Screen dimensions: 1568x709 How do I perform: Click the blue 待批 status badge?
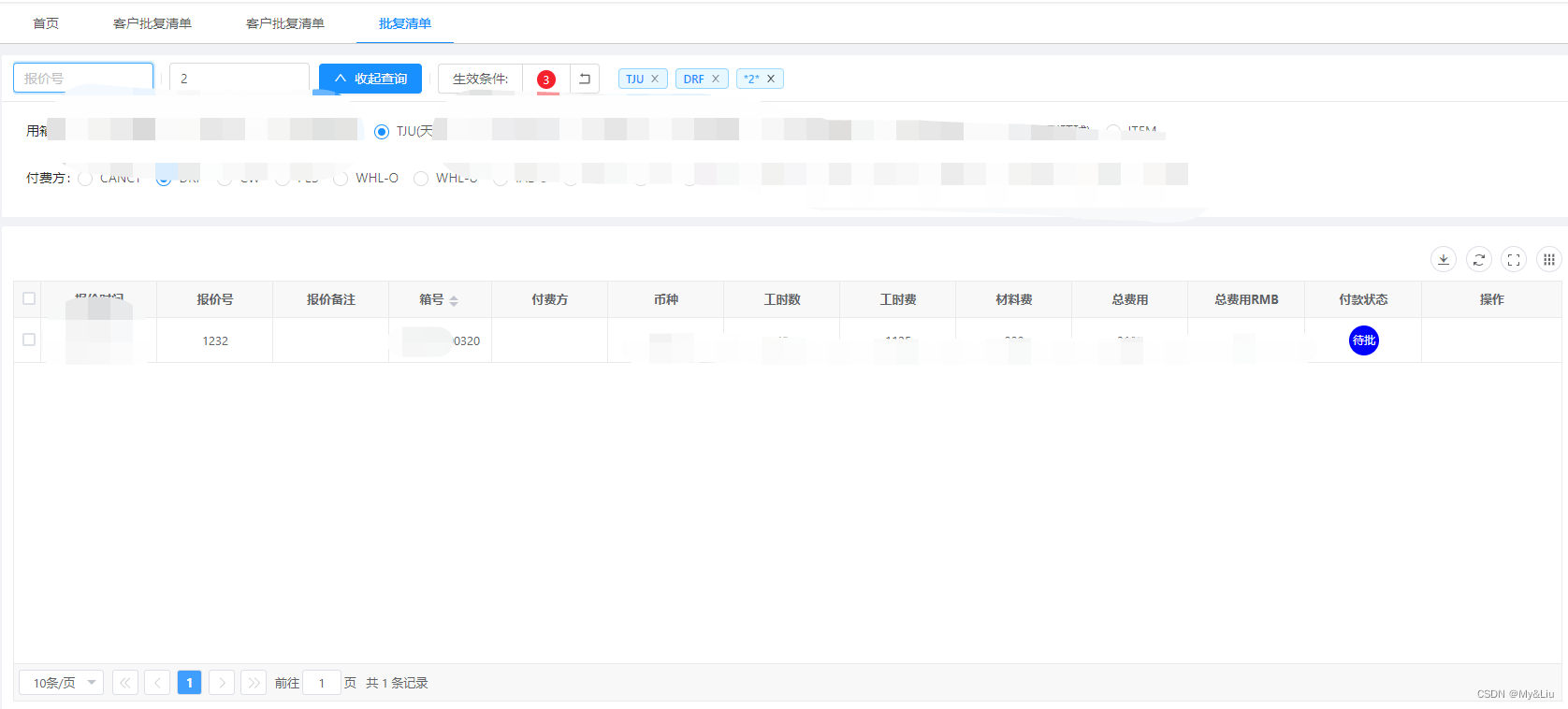pyautogui.click(x=1364, y=340)
